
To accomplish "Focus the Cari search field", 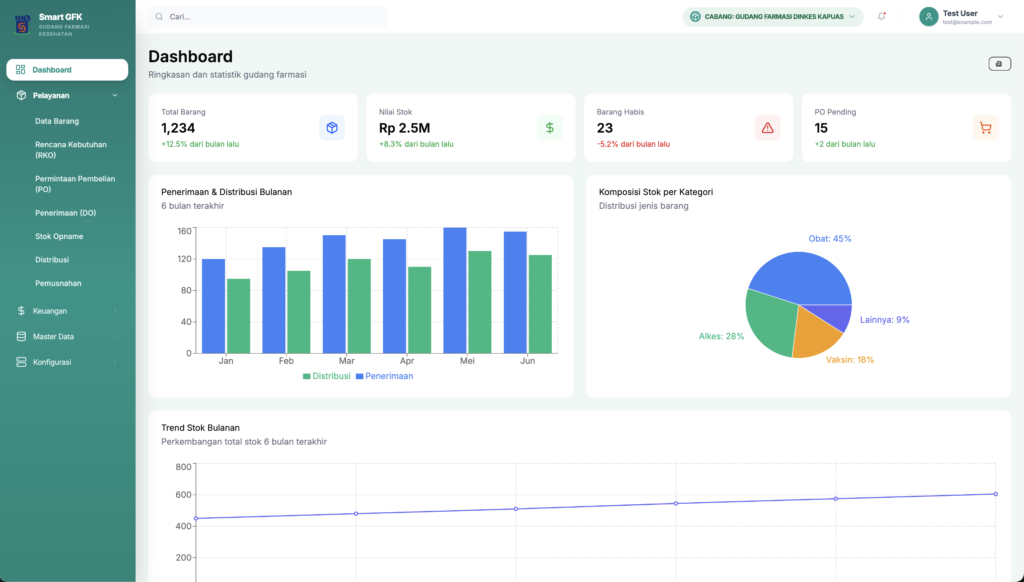I will (270, 17).
